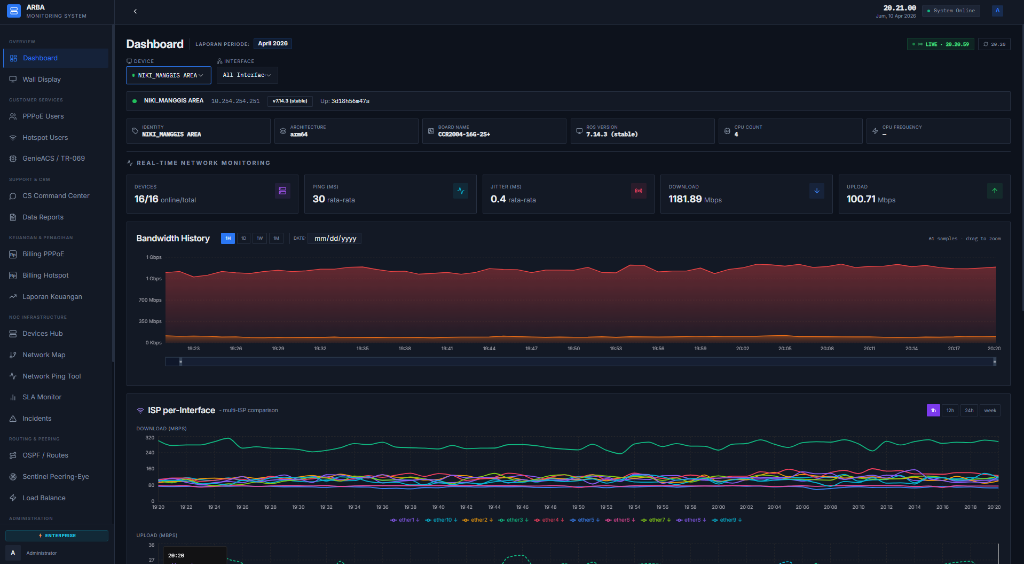Click the Ping card pulse icon
This screenshot has width=1024, height=564.
pyautogui.click(x=460, y=191)
